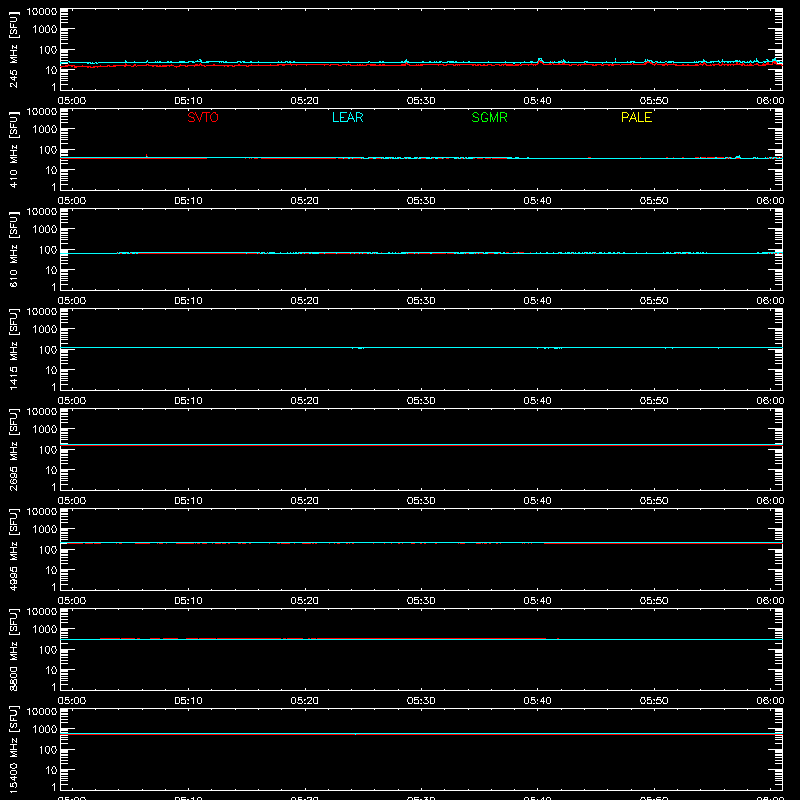Select the 15400 MHz [SFU] axis title
This screenshot has width=800, height=800.
click(13, 749)
